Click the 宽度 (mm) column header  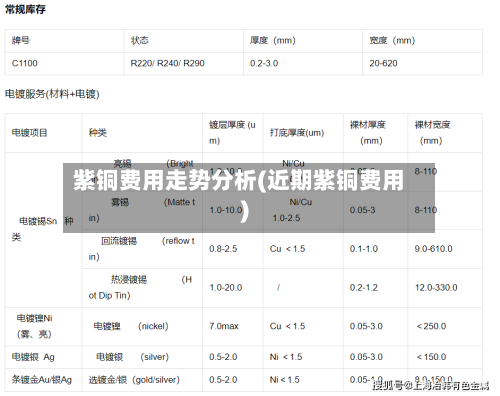coord(392,40)
